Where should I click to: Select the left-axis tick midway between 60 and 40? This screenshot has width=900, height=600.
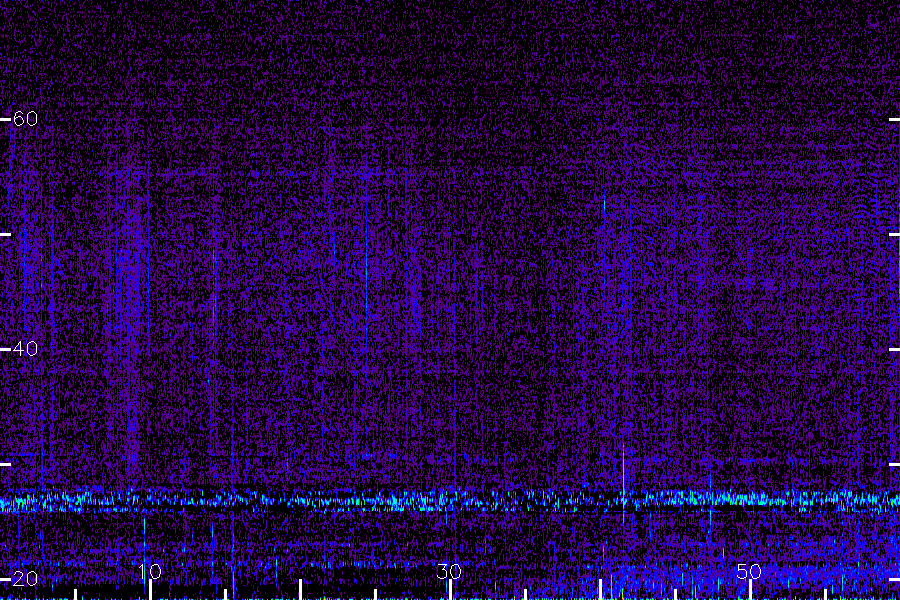5,234
